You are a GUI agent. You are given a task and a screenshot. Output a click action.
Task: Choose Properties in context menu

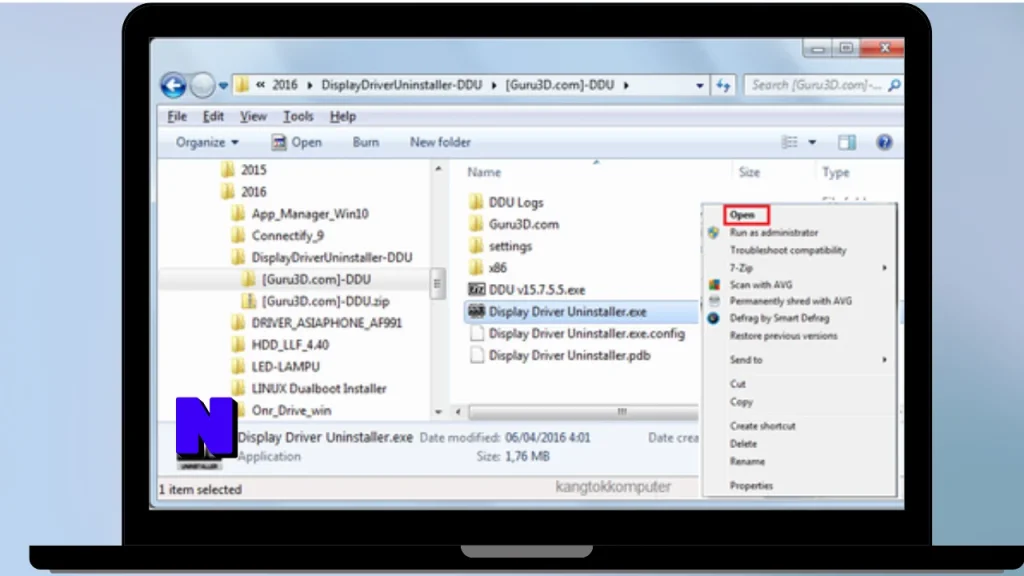[x=751, y=486]
